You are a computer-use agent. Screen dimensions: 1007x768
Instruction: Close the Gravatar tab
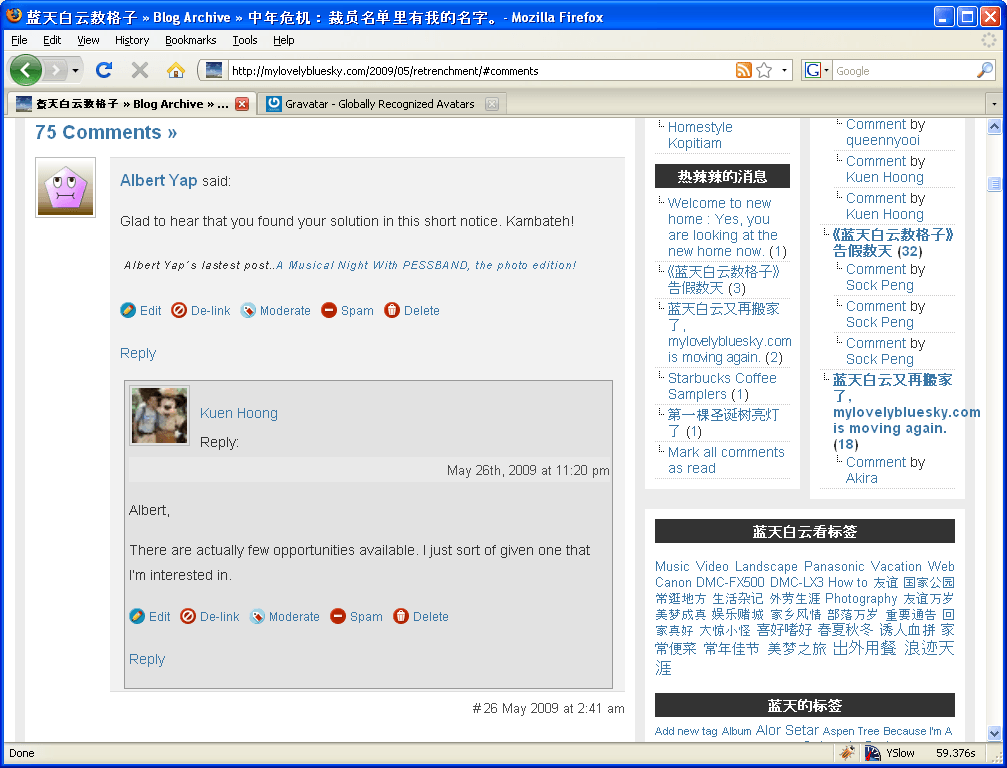491,104
